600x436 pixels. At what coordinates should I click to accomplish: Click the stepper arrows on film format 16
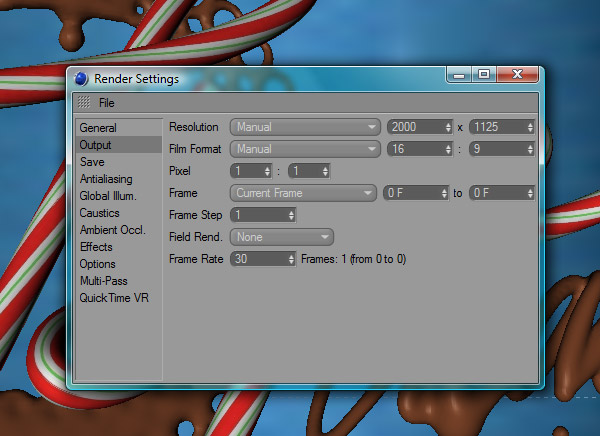pos(448,149)
